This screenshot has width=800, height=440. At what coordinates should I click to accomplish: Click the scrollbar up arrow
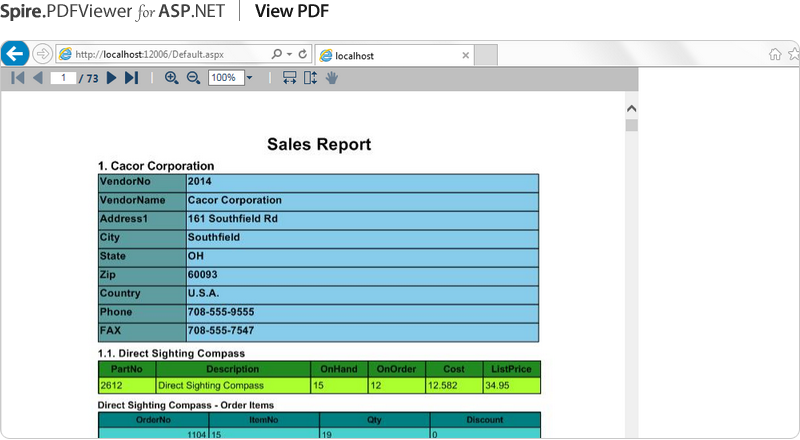coord(632,108)
